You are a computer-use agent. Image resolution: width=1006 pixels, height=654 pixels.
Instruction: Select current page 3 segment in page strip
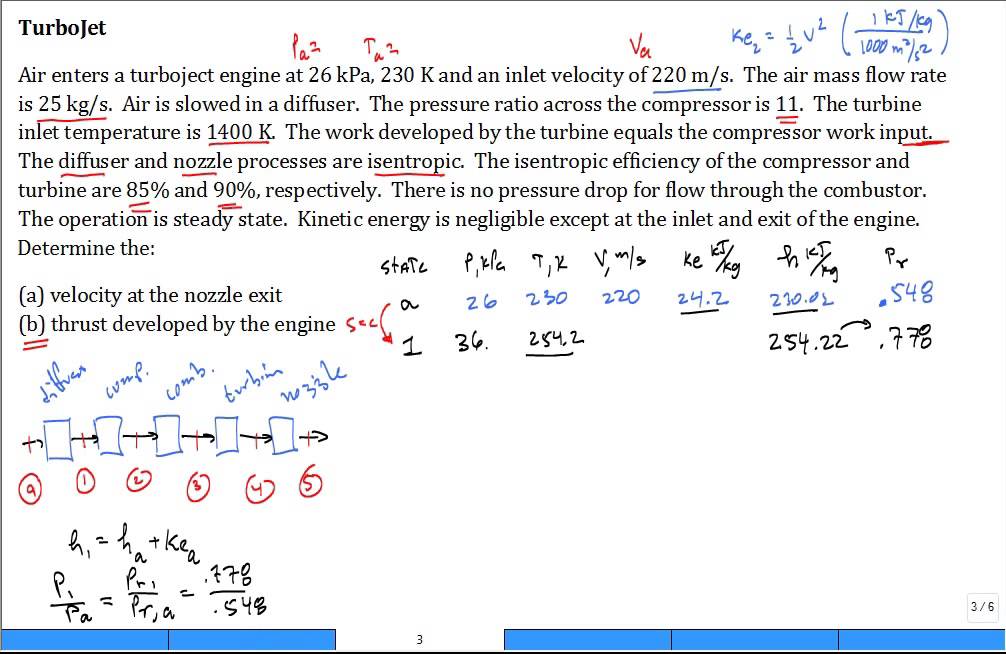pos(420,639)
